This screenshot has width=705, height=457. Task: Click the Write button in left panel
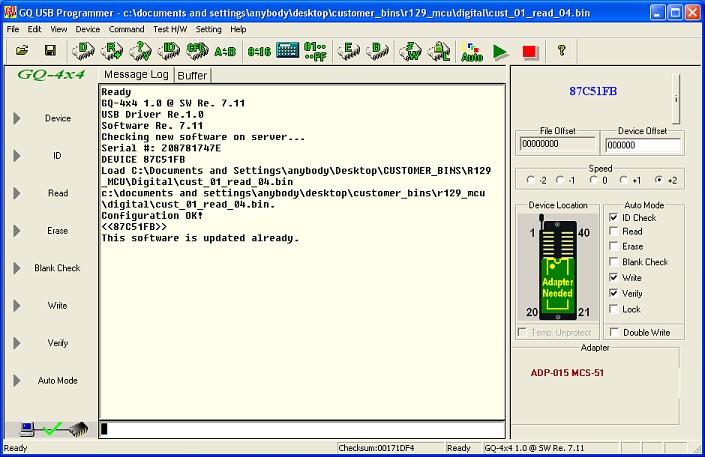click(x=57, y=306)
